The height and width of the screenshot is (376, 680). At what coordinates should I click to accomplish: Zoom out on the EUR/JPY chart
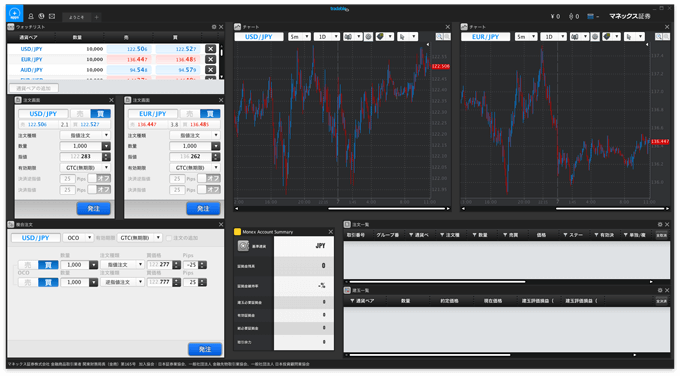[666, 37]
